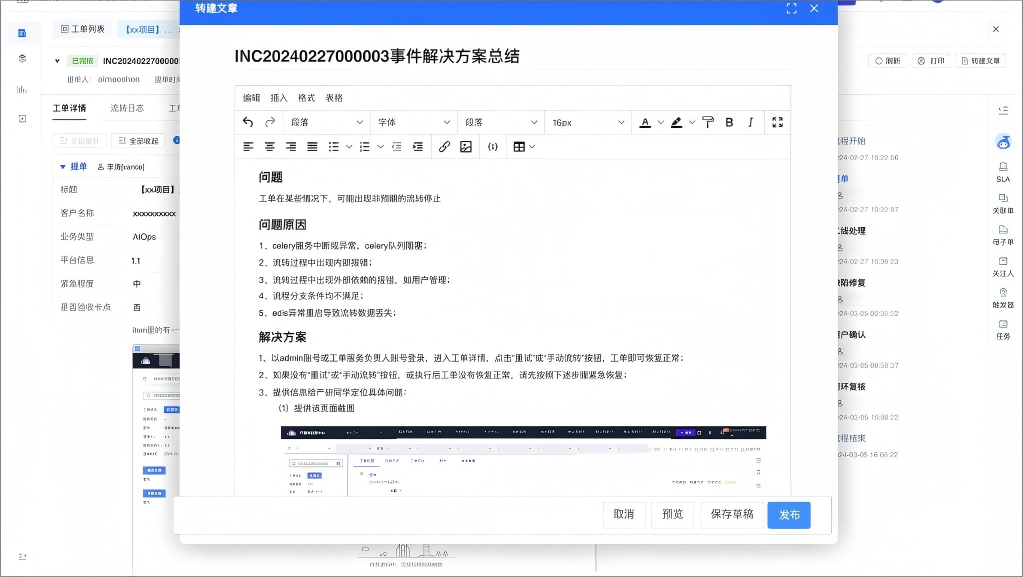The height and width of the screenshot is (577, 1023).
Task: Click the 预览 button
Action: point(673,514)
